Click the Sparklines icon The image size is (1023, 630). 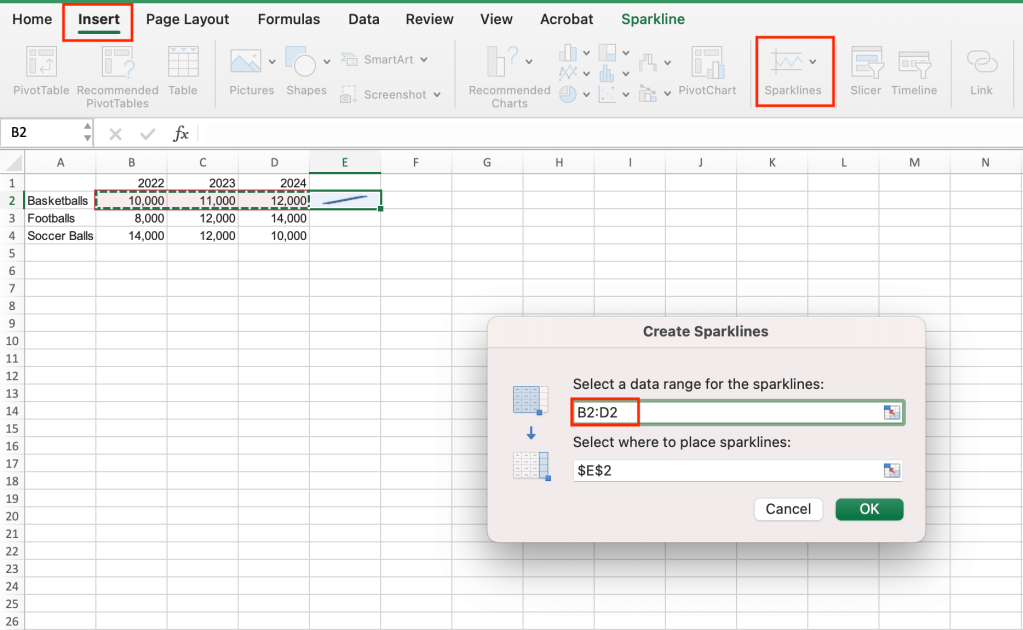[x=786, y=61]
